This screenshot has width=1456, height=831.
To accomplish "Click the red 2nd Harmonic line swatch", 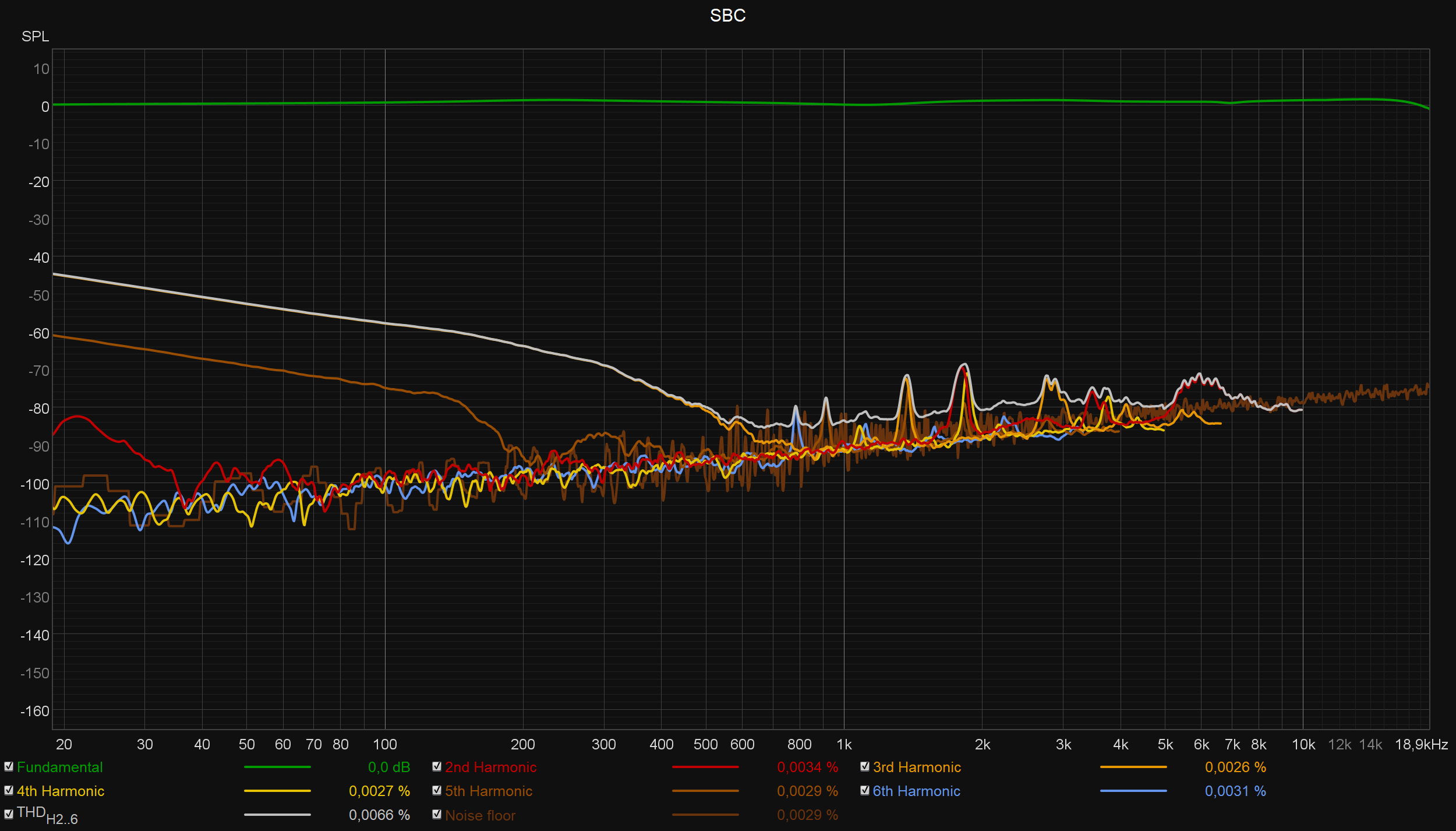I will coord(705,767).
